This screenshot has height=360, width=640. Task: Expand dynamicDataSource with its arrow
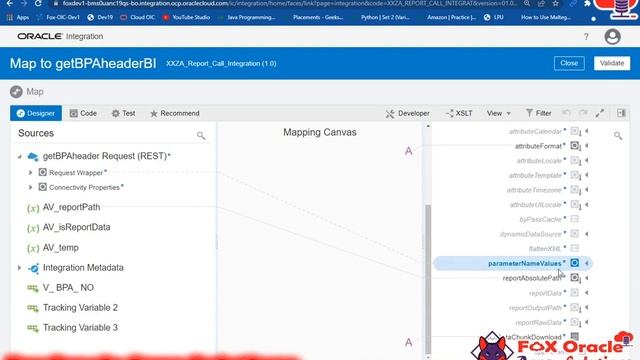tap(587, 234)
